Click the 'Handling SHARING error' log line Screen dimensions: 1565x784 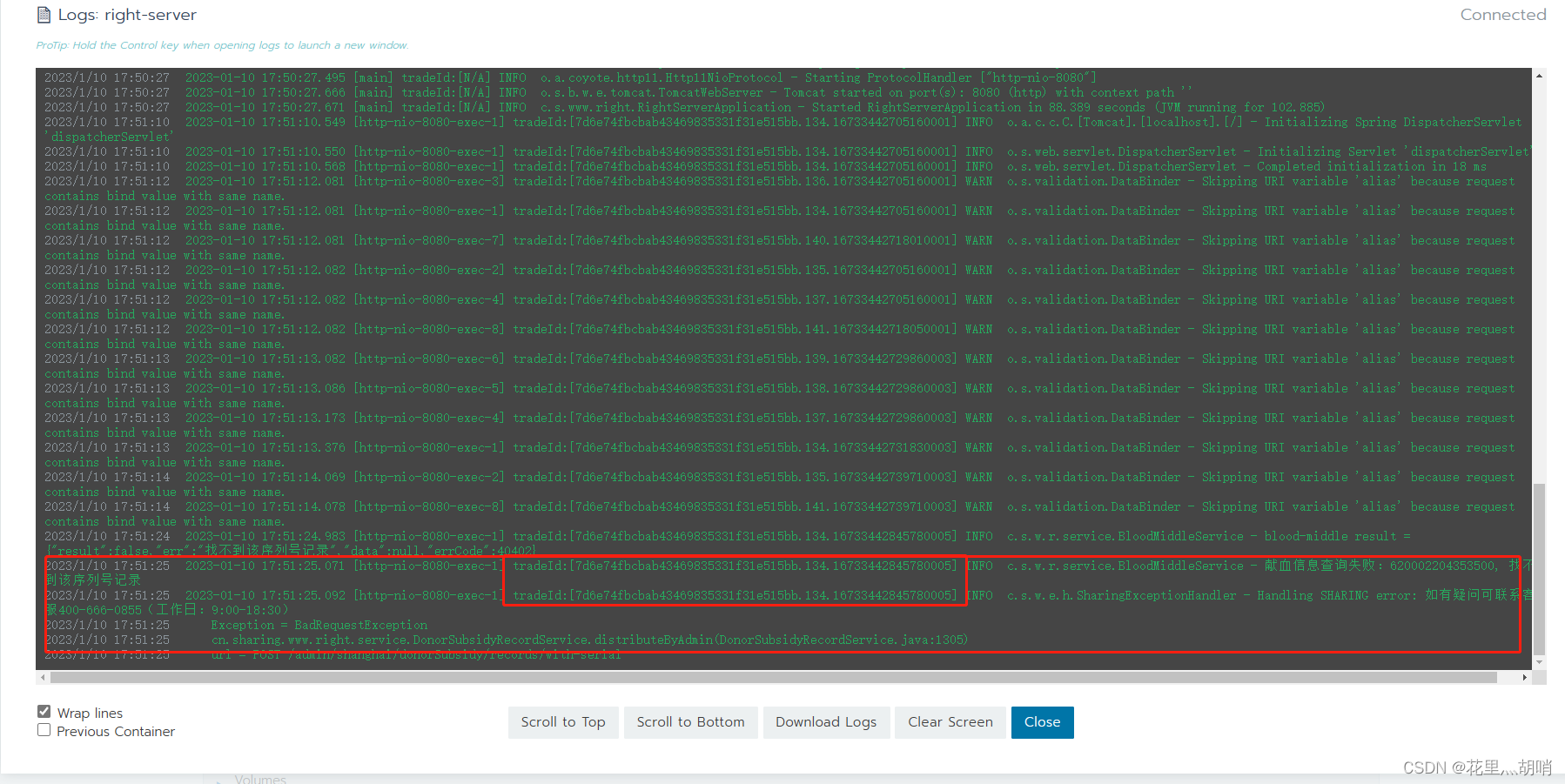788,603
